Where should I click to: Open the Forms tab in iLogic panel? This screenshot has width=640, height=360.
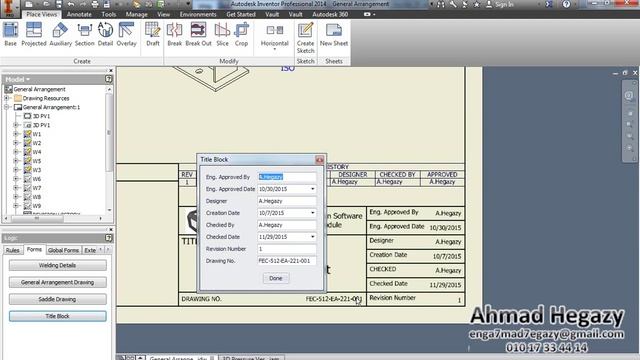pos(34,249)
